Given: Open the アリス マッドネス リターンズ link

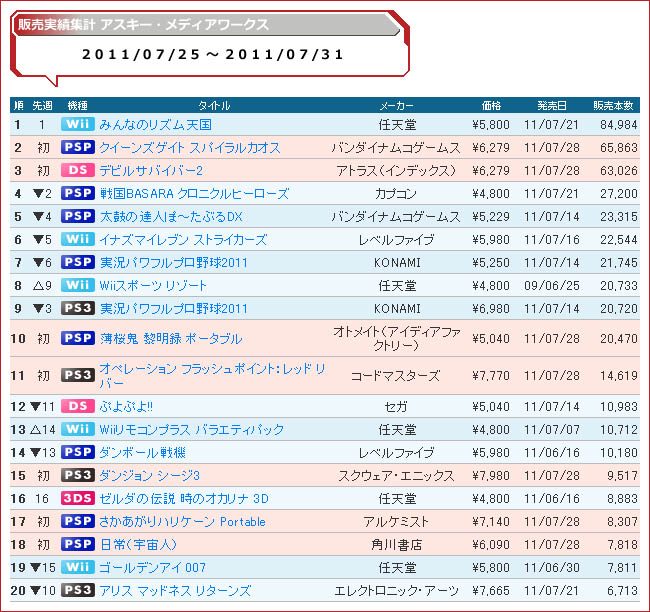Looking at the screenshot, I should [175, 590].
